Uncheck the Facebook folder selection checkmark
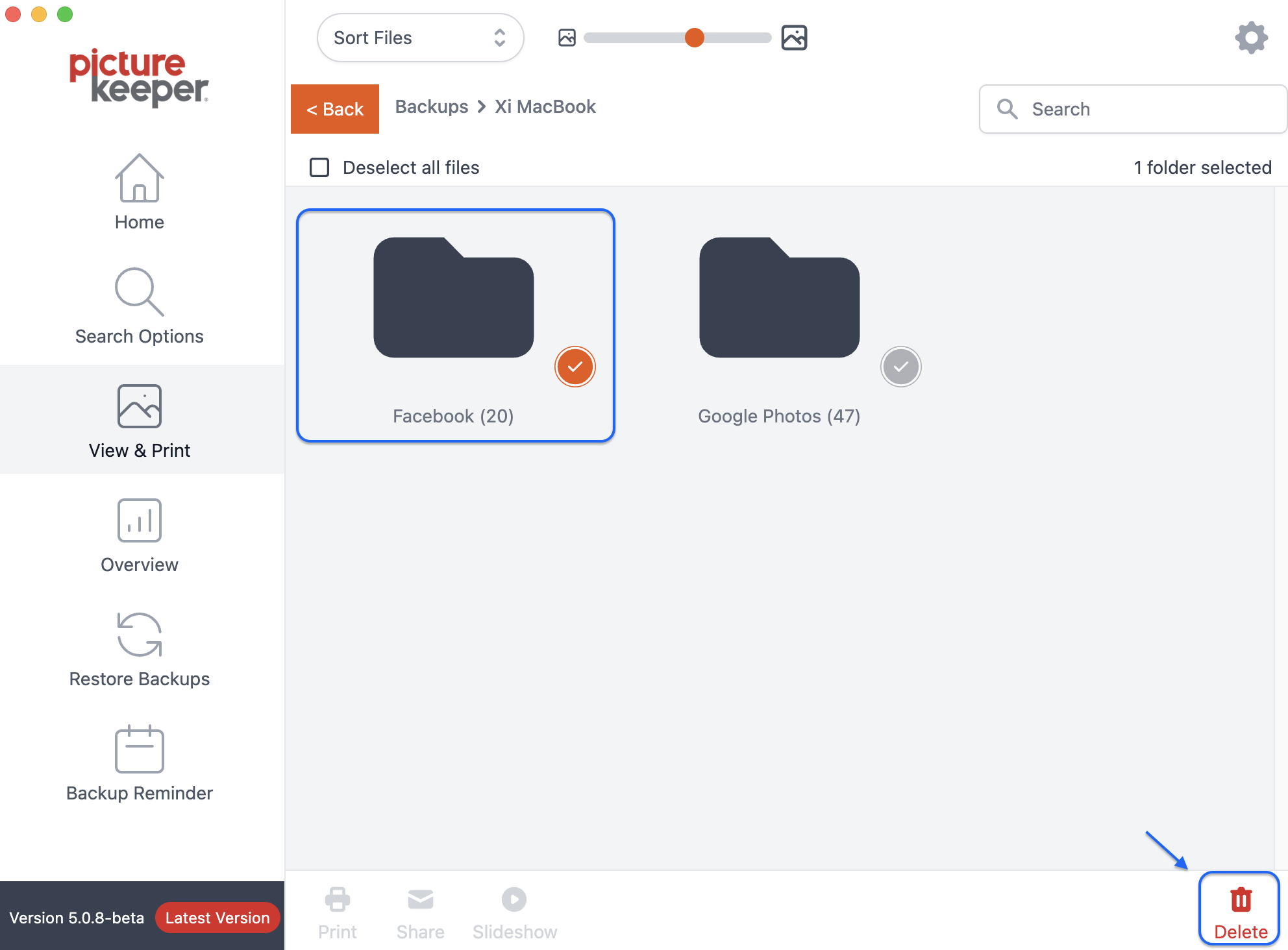The height and width of the screenshot is (950, 1288). (575, 367)
